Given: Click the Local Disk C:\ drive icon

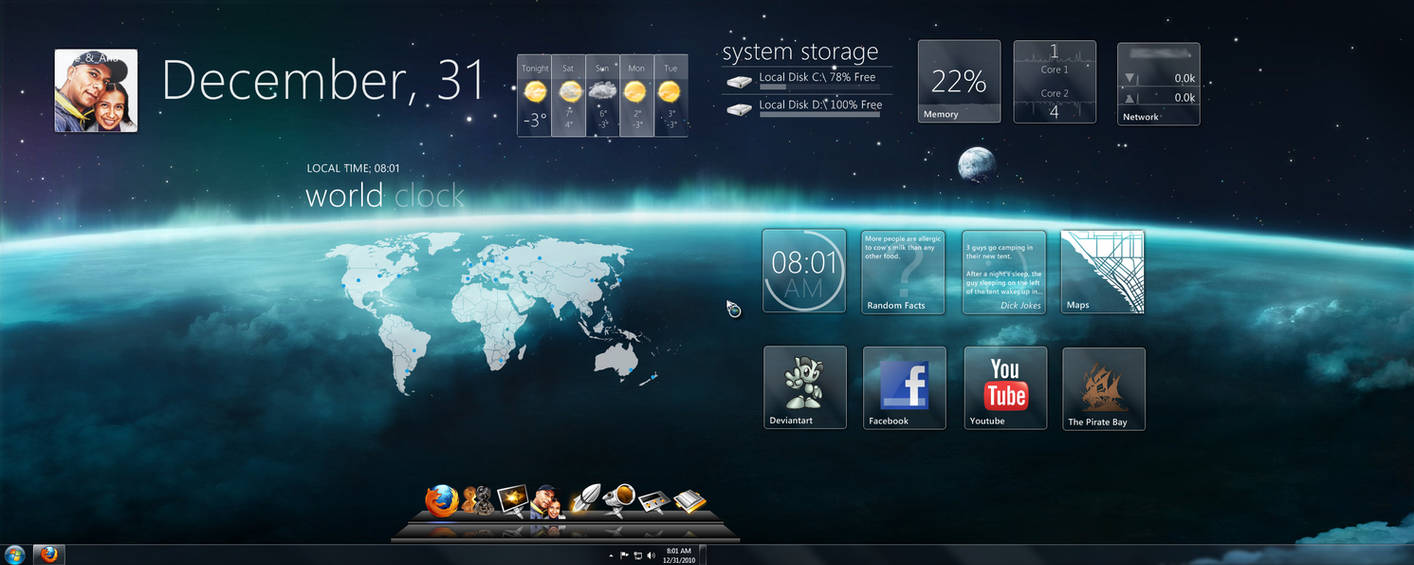Looking at the screenshot, I should pos(739,81).
